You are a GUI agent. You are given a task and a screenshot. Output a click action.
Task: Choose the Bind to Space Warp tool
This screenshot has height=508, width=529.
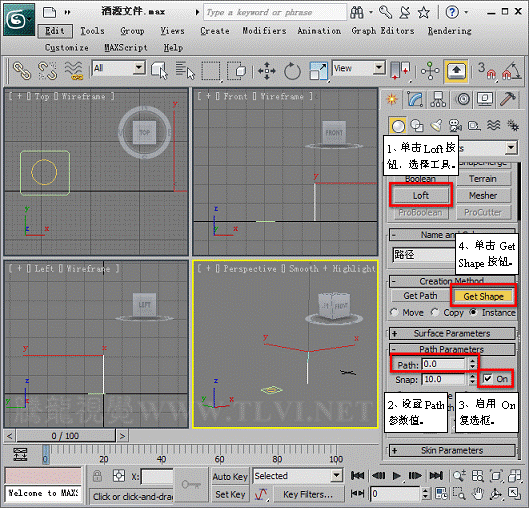[x=74, y=70]
